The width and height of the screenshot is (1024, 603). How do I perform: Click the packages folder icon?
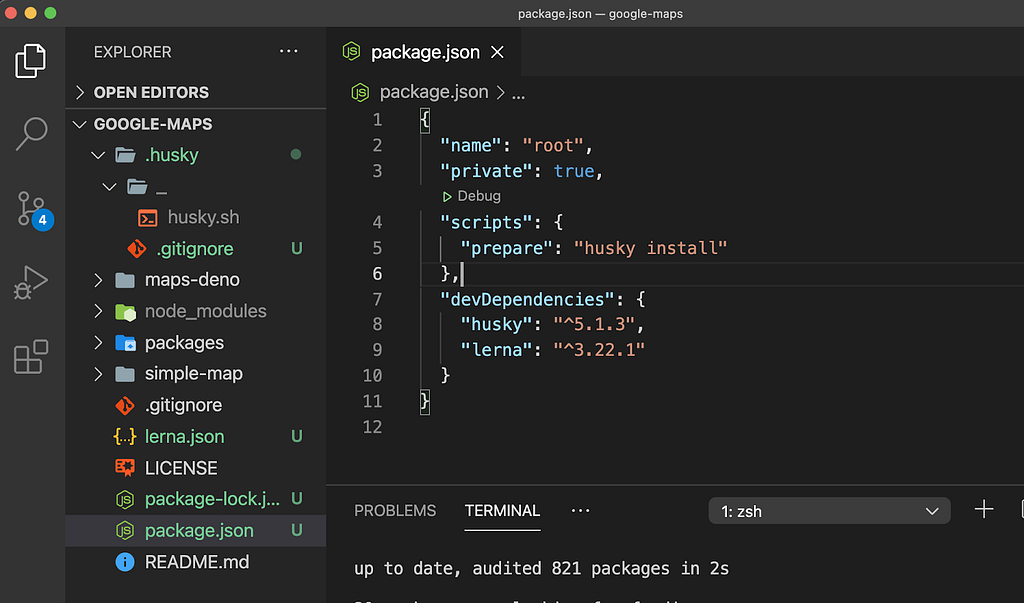(125, 343)
